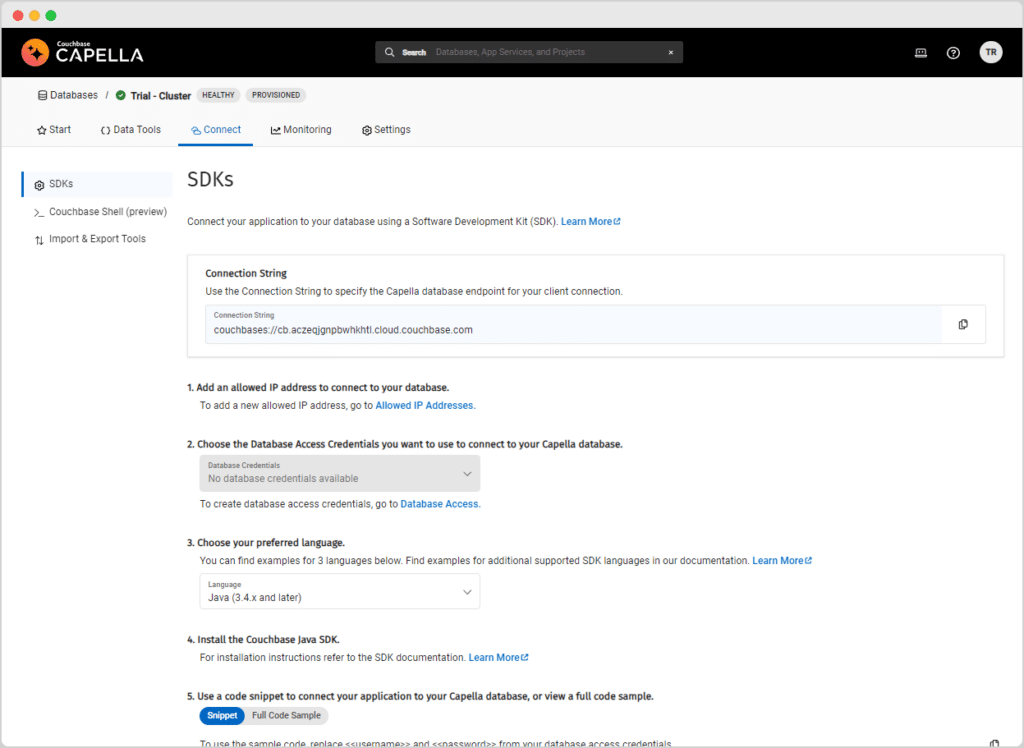Expand the Database Credentials dropdown
Viewport: 1024px width, 748px height.
pyautogui.click(x=339, y=472)
